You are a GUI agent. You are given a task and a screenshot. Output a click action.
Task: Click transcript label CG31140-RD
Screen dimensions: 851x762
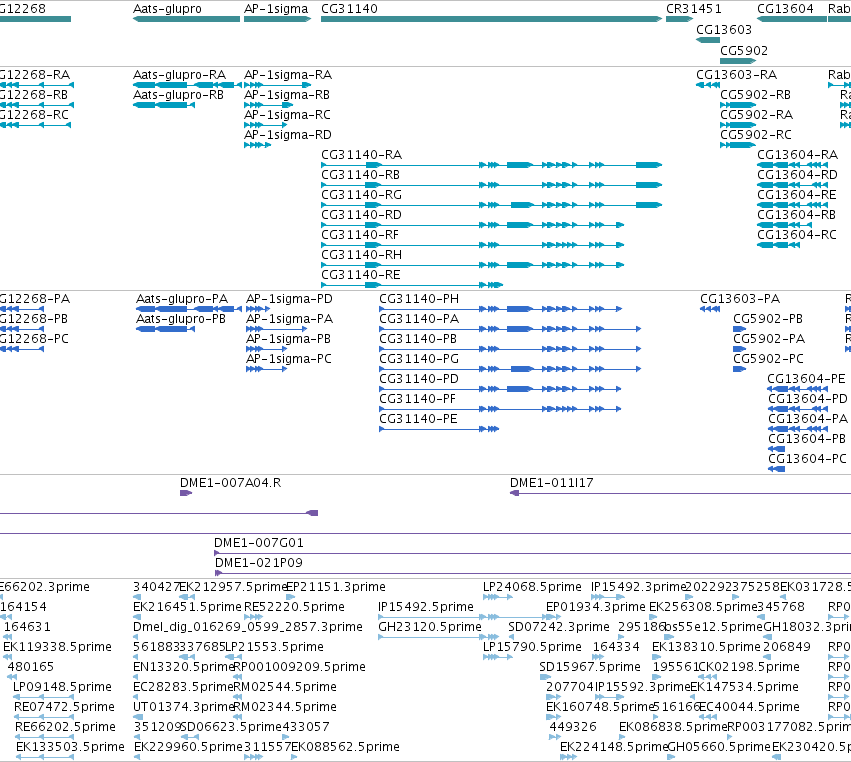pyautogui.click(x=361, y=215)
